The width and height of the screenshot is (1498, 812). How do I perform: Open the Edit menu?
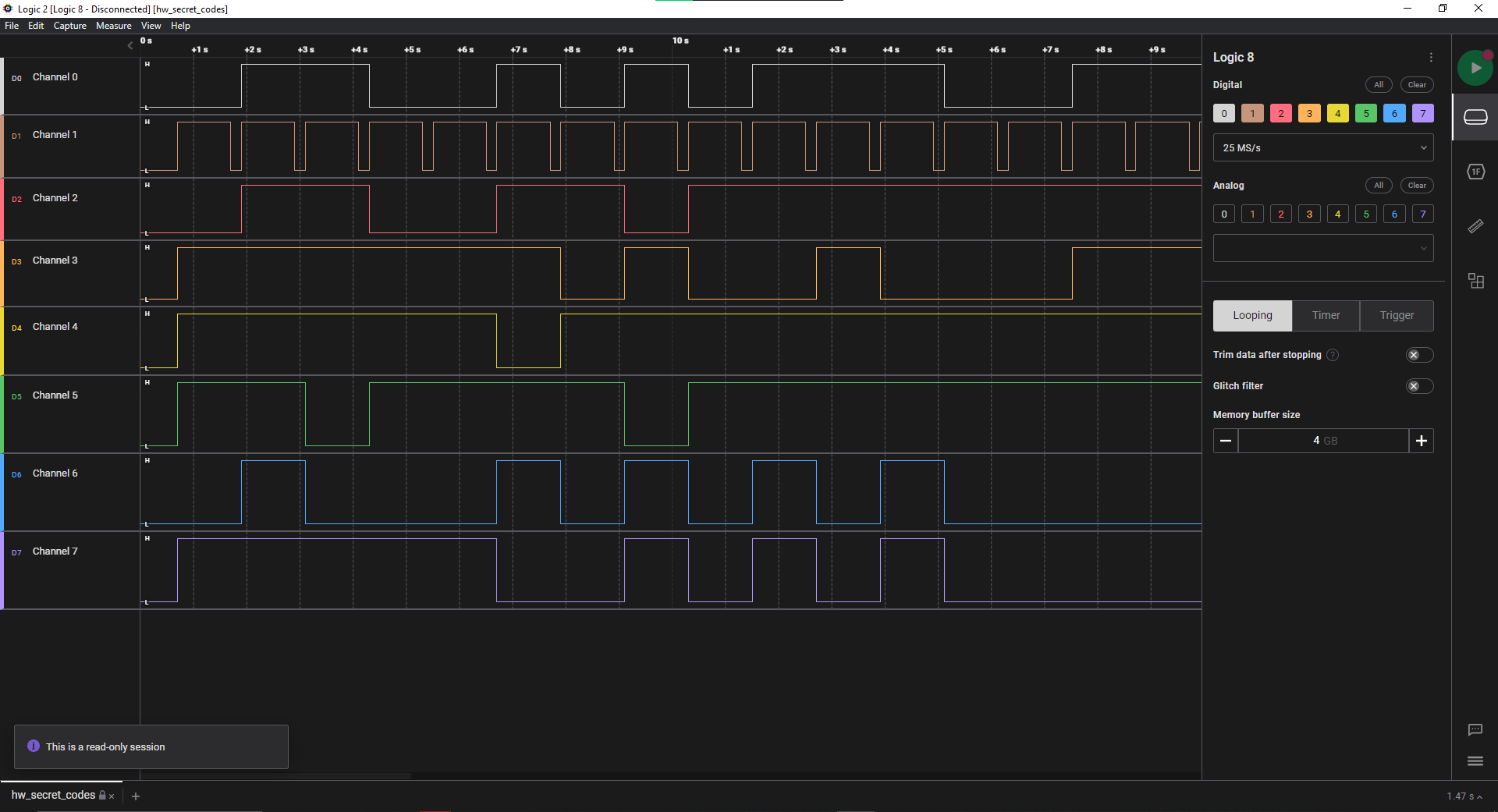coord(36,26)
